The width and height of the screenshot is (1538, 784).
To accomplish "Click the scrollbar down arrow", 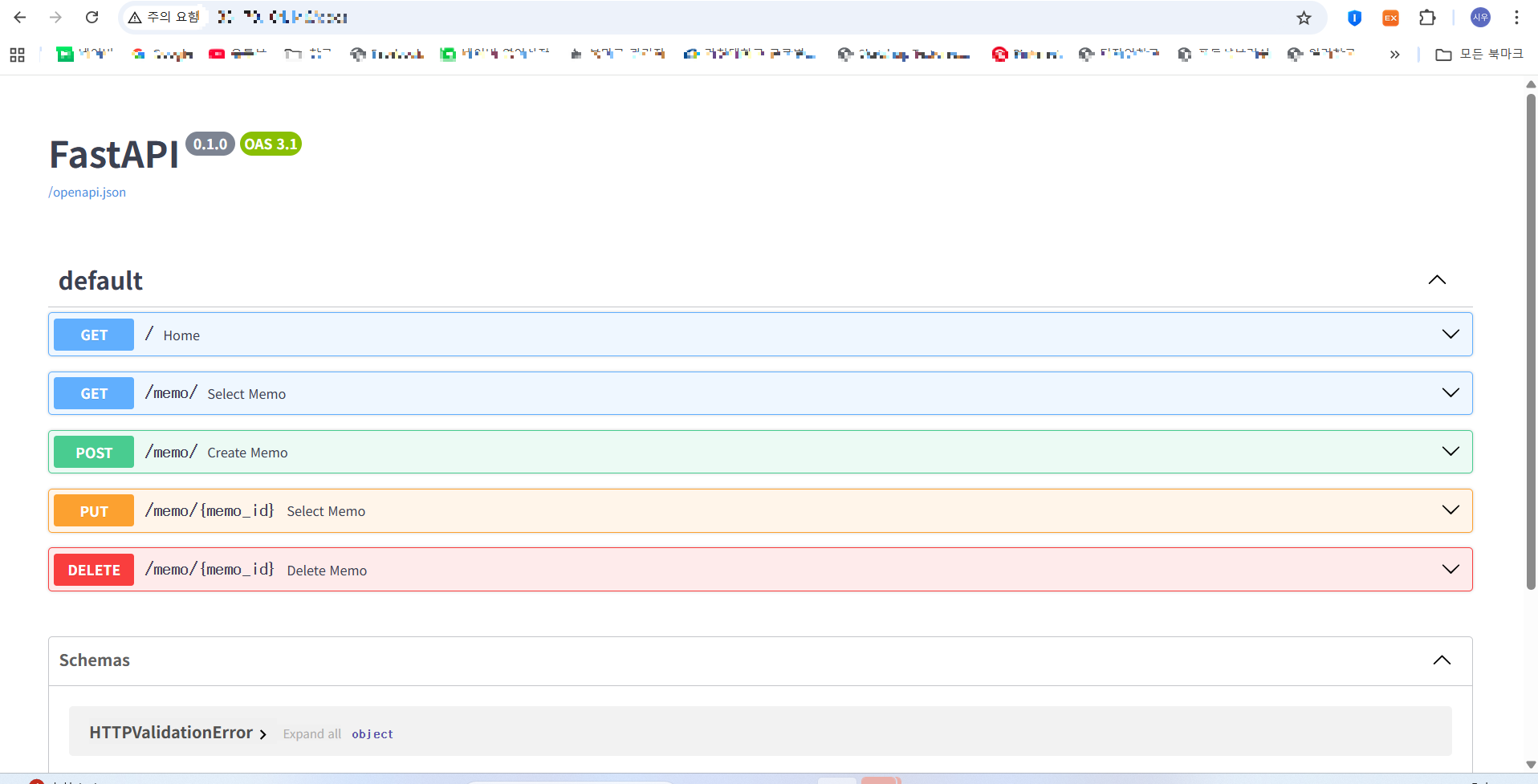I will [x=1531, y=765].
